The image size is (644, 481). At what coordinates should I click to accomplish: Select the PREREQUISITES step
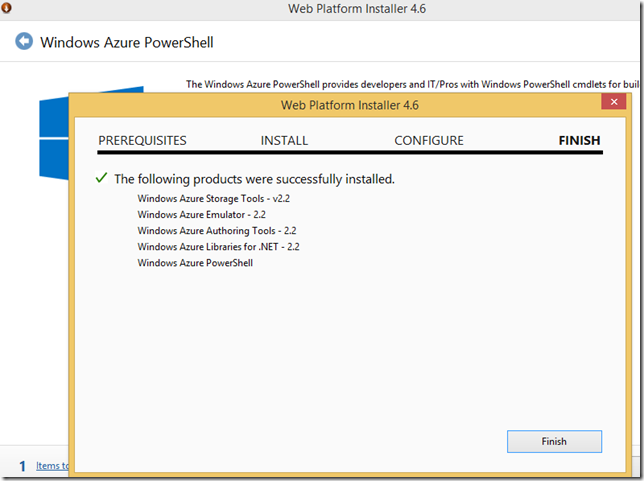tap(142, 141)
